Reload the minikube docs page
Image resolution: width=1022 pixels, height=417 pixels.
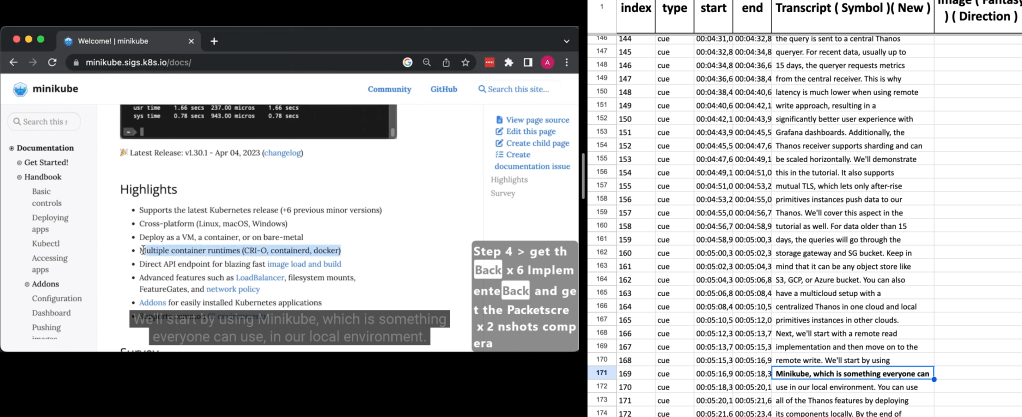click(52, 63)
